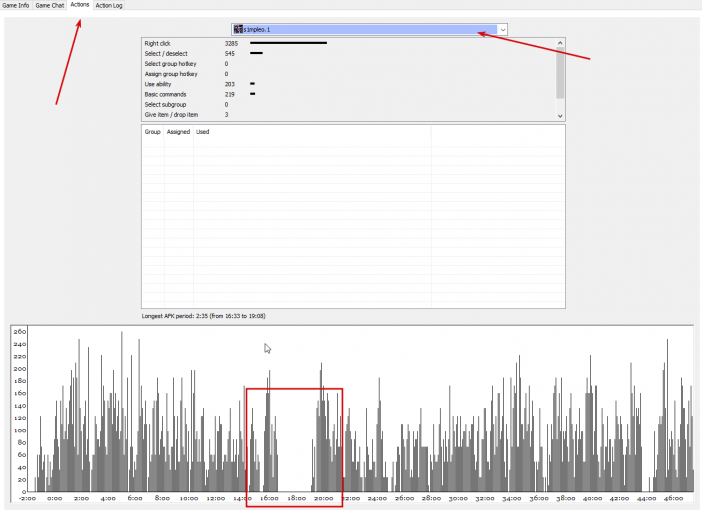702x512 pixels.
Task: Click the 46:00 label on graph axis
Action: (673, 498)
